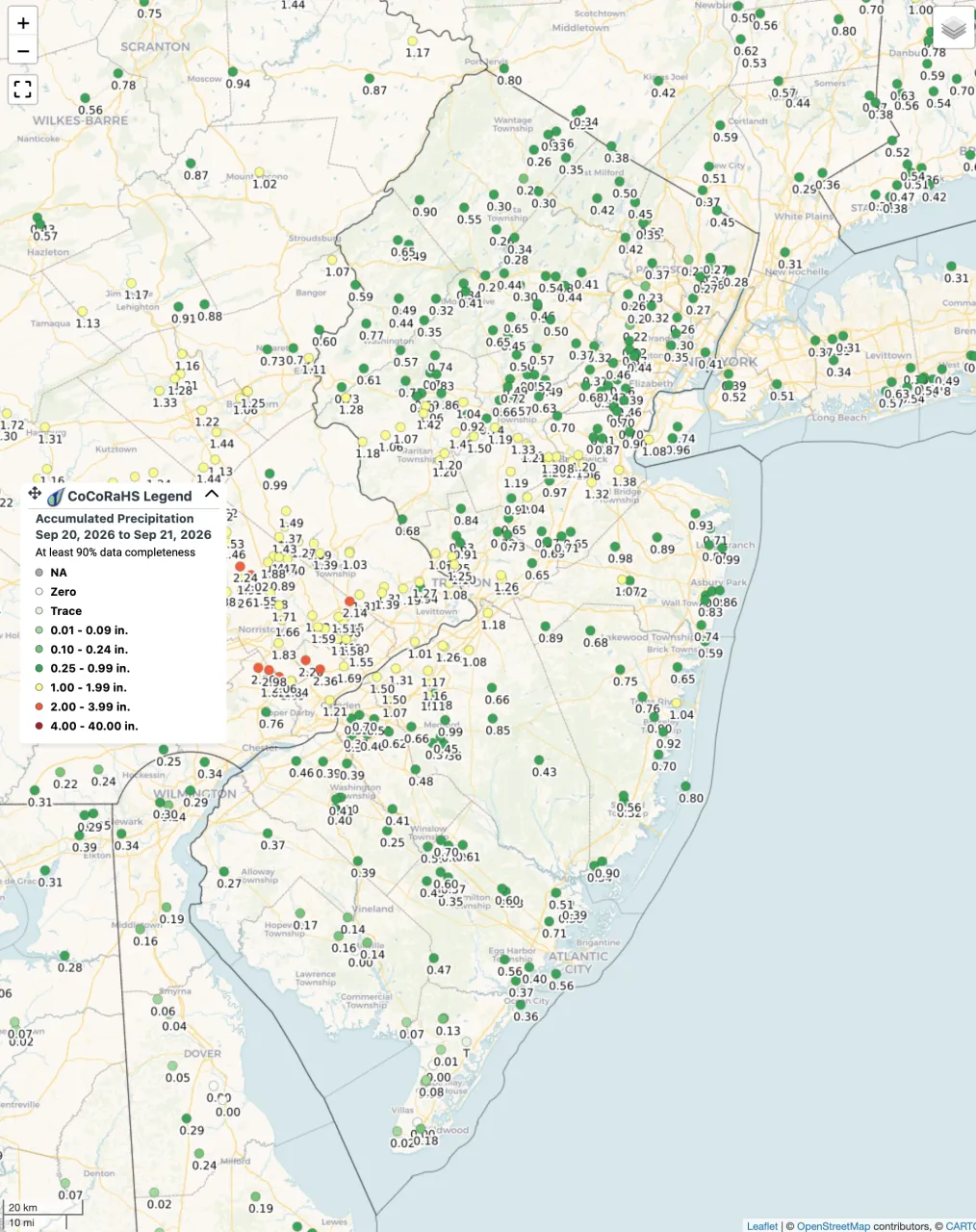The height and width of the screenshot is (1232, 976).
Task: Select the yellow 1.38 marker near Old Bridge
Action: [618, 471]
